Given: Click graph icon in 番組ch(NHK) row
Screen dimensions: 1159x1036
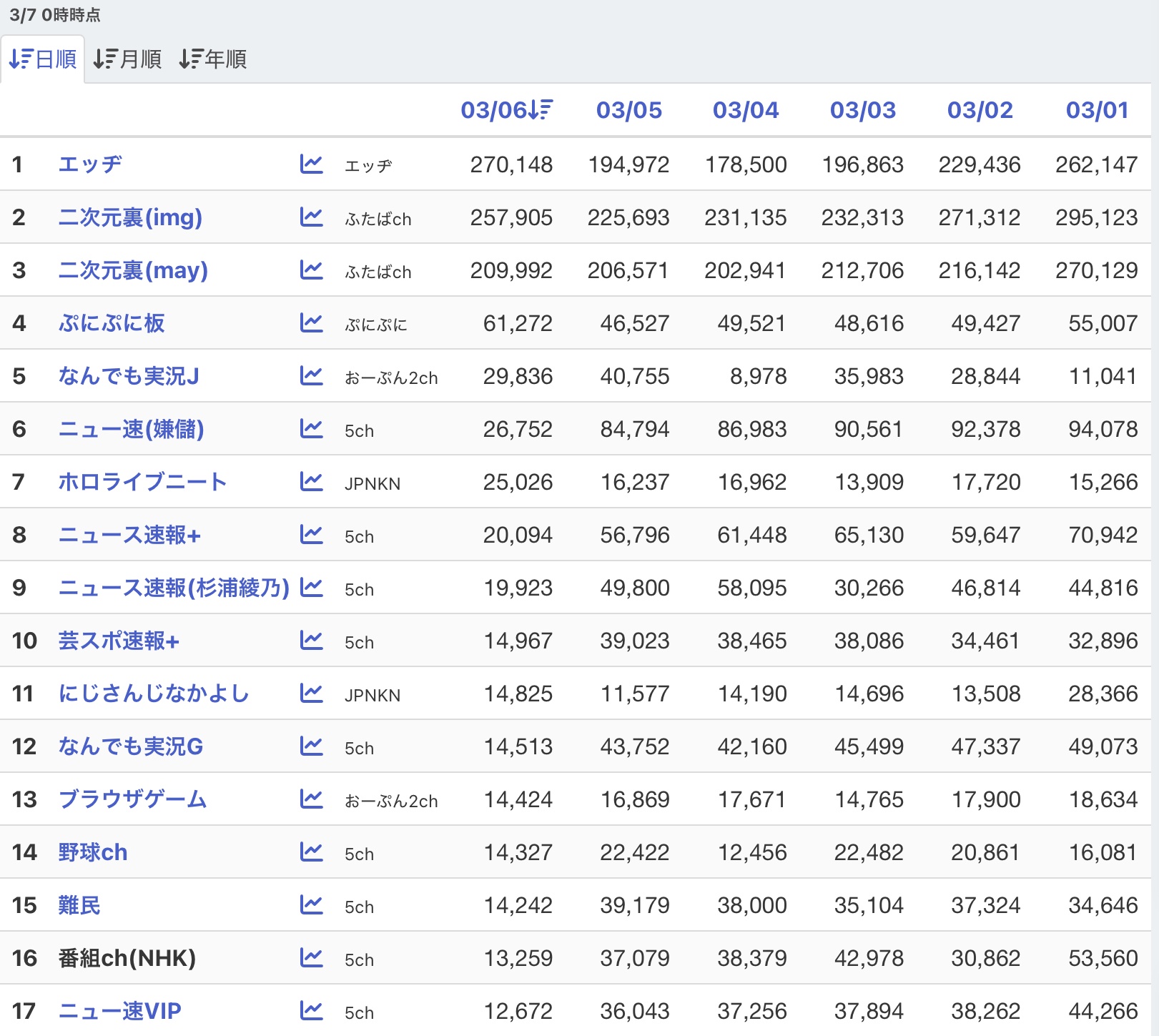Looking at the screenshot, I should tap(311, 958).
